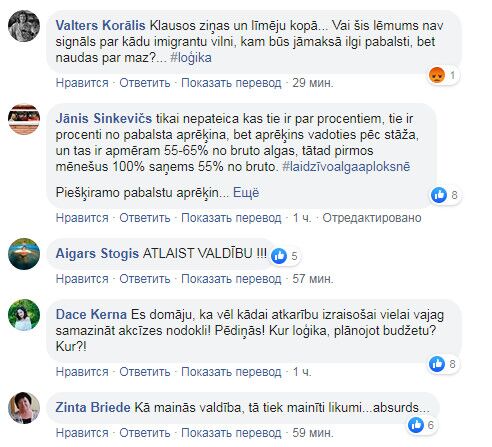Show translation of Dace Kerna comment
This screenshot has width=492, height=447.
point(231,372)
